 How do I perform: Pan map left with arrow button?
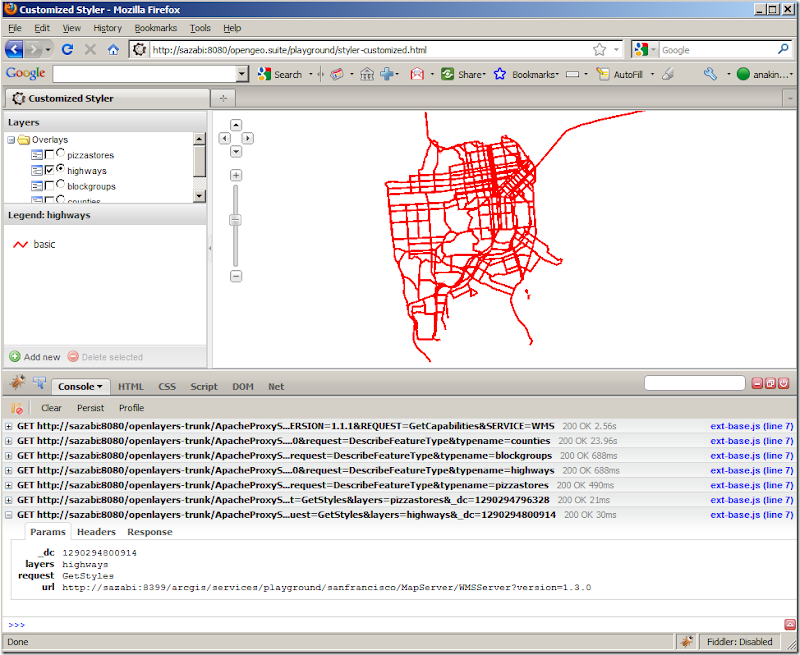click(224, 138)
